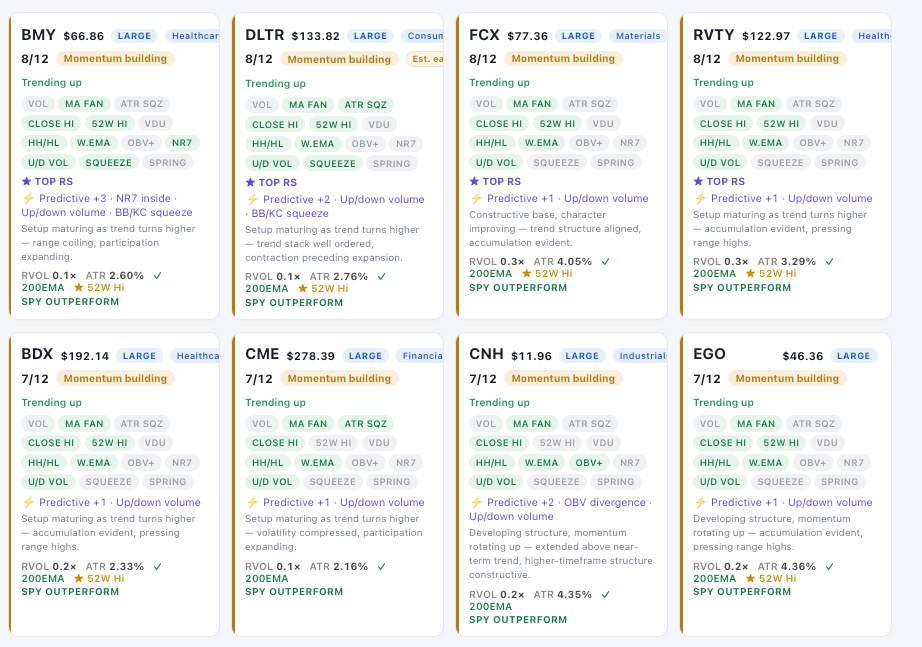Screen dimensions: 922x647
Task: Click Trending up label on BDX card
Action: pyautogui.click(x=52, y=402)
